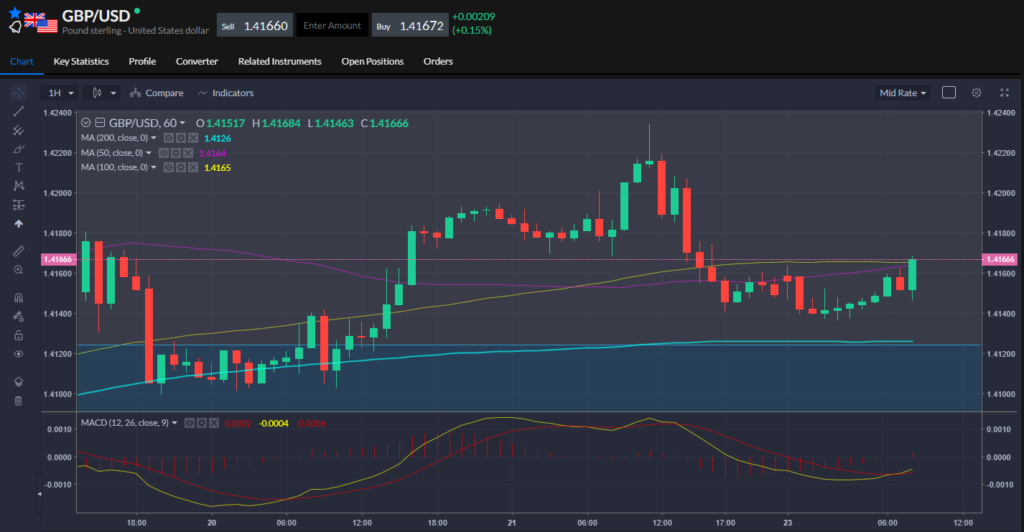This screenshot has height=532, width=1024.
Task: Toggle visibility of all drawings eye icon
Action: [18, 354]
